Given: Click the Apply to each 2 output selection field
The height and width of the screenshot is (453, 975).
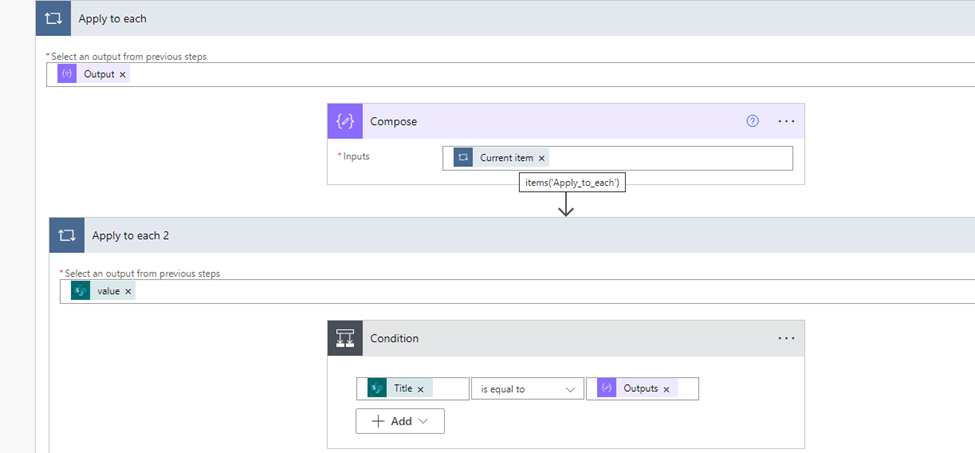Looking at the screenshot, I should coord(517,291).
